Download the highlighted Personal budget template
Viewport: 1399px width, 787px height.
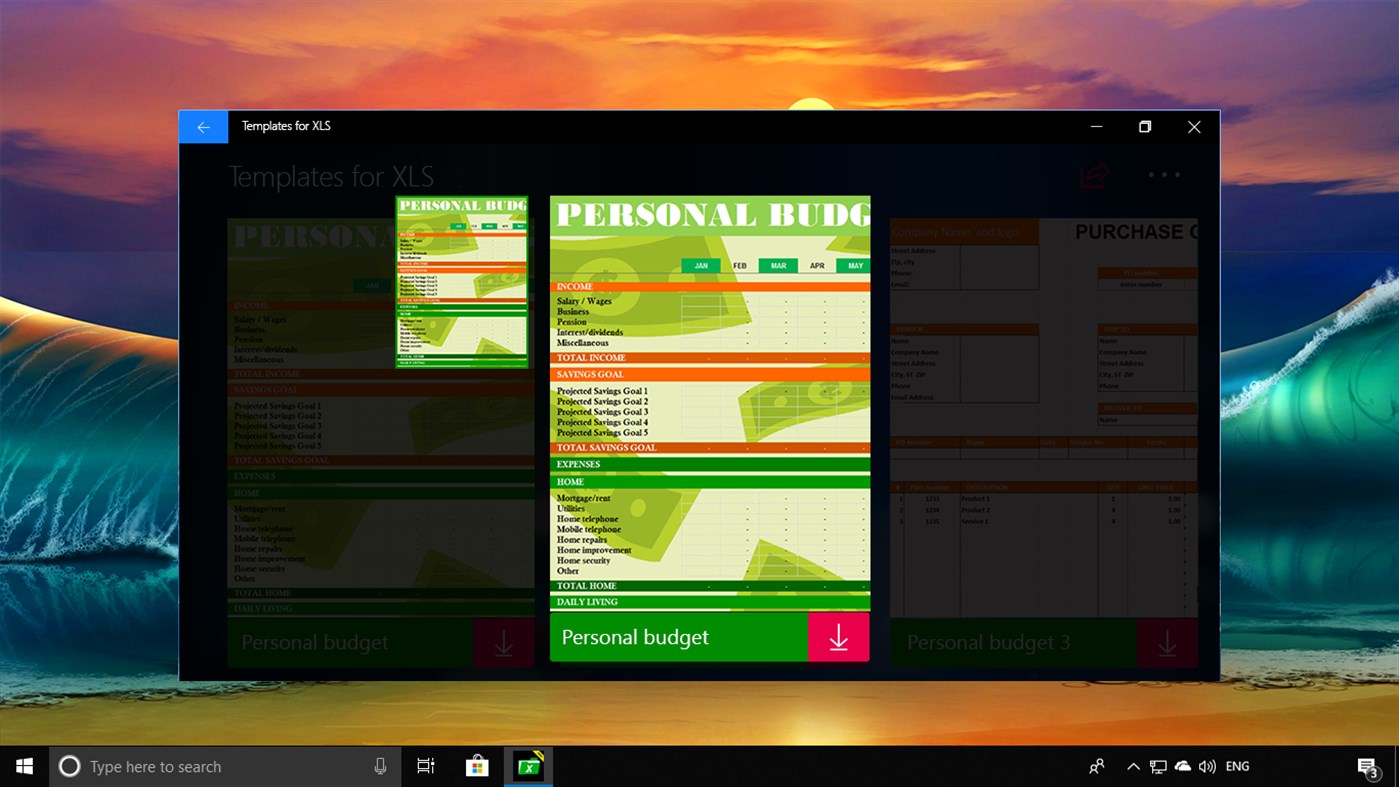838,637
